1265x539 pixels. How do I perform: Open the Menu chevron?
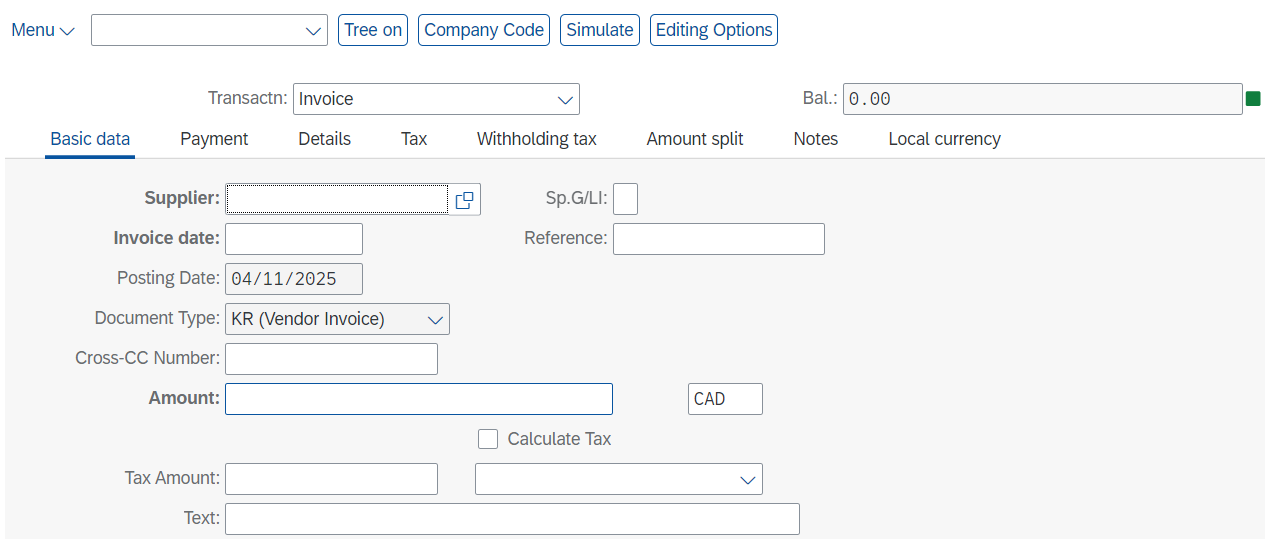(x=67, y=31)
